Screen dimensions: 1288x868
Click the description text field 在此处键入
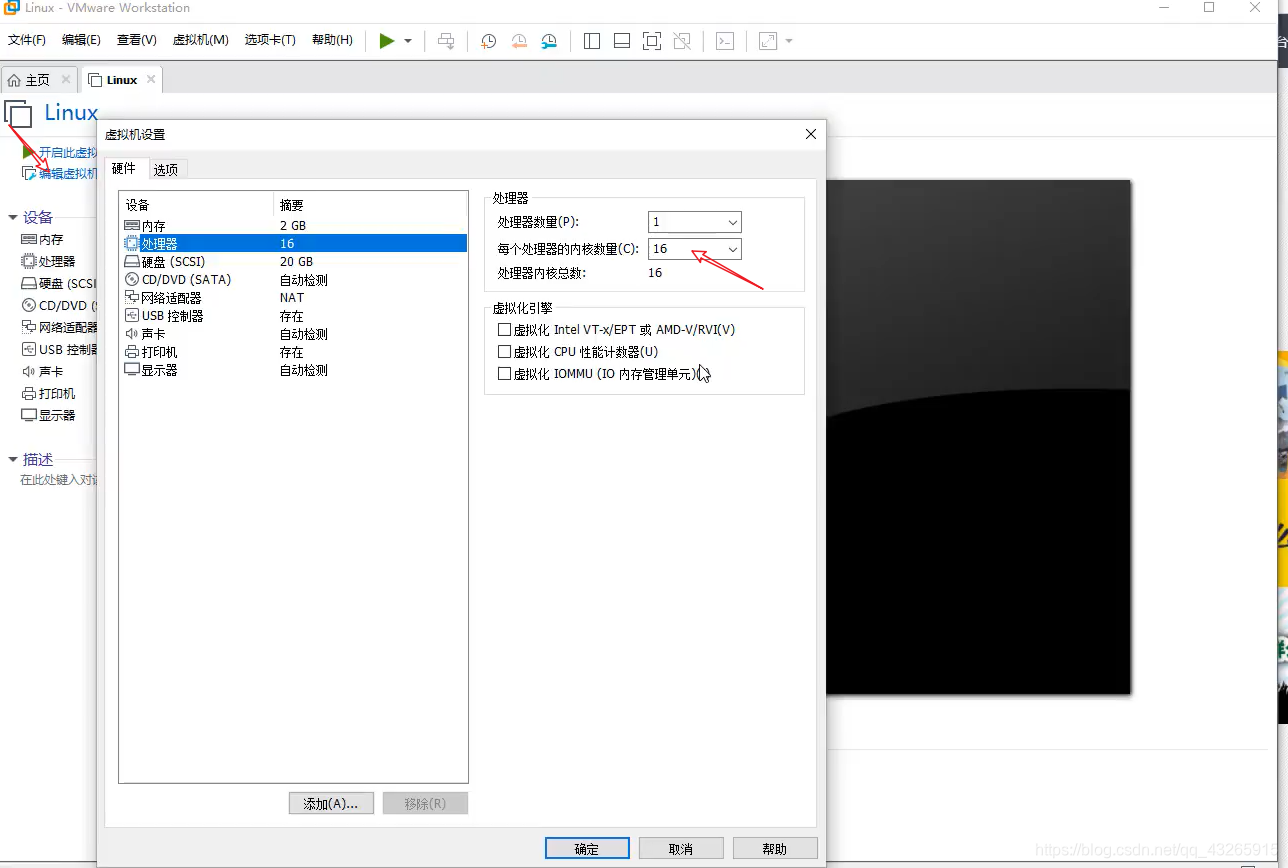click(x=59, y=480)
